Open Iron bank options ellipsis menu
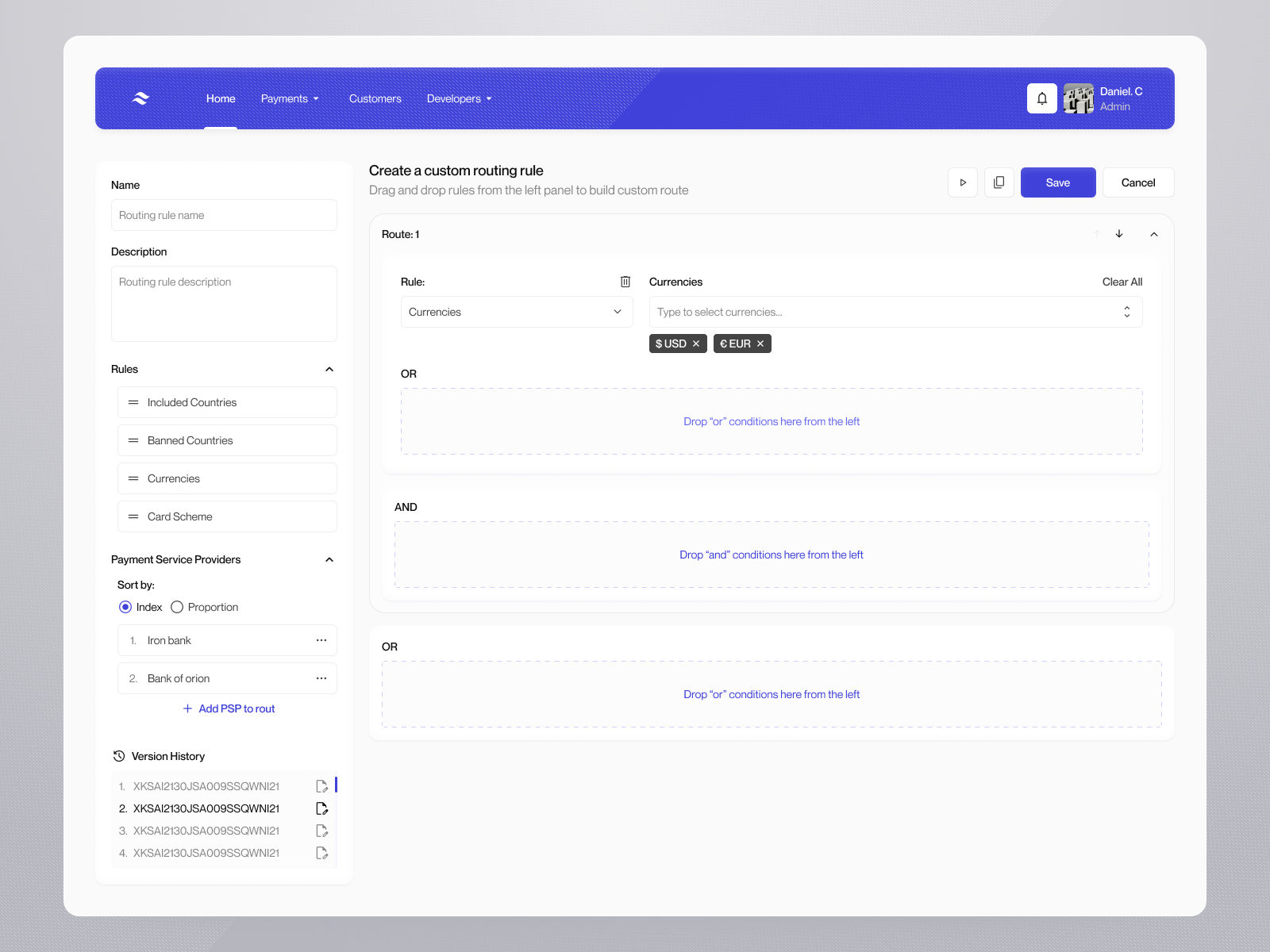Screen dimensions: 1270x952 pyautogui.click(x=321, y=640)
